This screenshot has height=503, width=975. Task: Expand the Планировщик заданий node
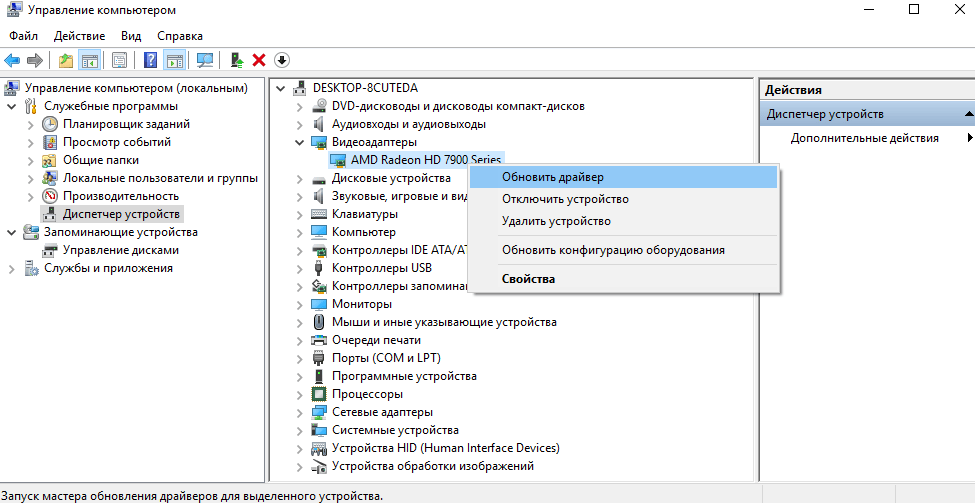point(31,124)
